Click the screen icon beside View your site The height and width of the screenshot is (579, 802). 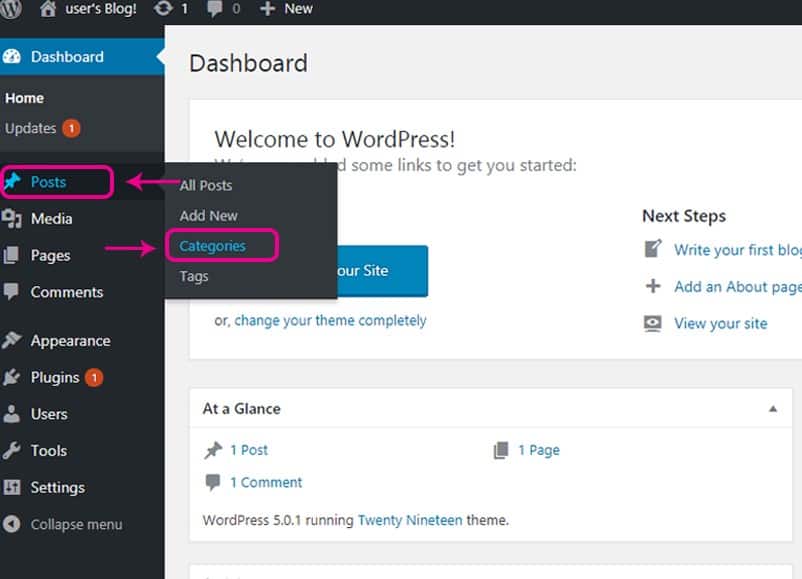[x=653, y=323]
